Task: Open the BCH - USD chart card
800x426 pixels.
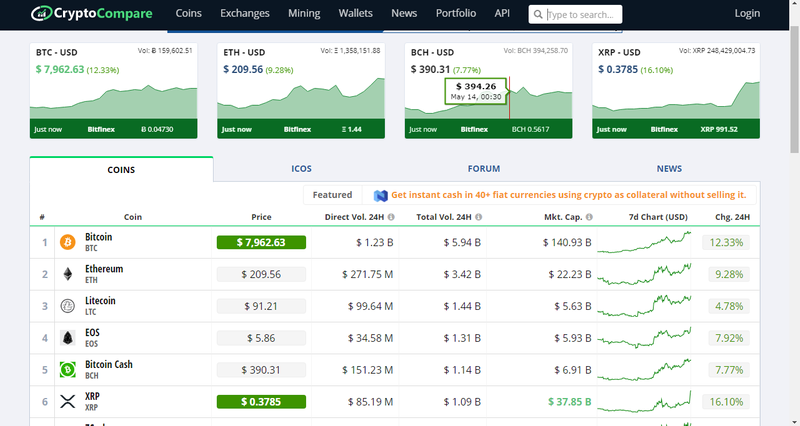Action: [488, 90]
